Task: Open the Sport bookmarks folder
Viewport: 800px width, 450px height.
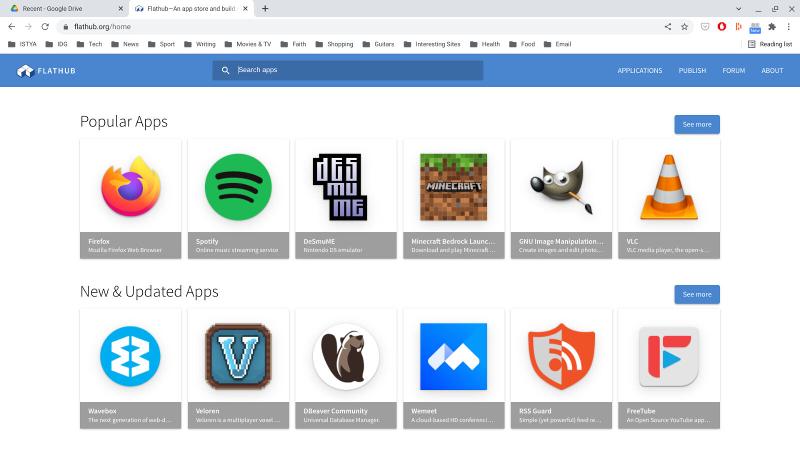Action: (x=161, y=44)
